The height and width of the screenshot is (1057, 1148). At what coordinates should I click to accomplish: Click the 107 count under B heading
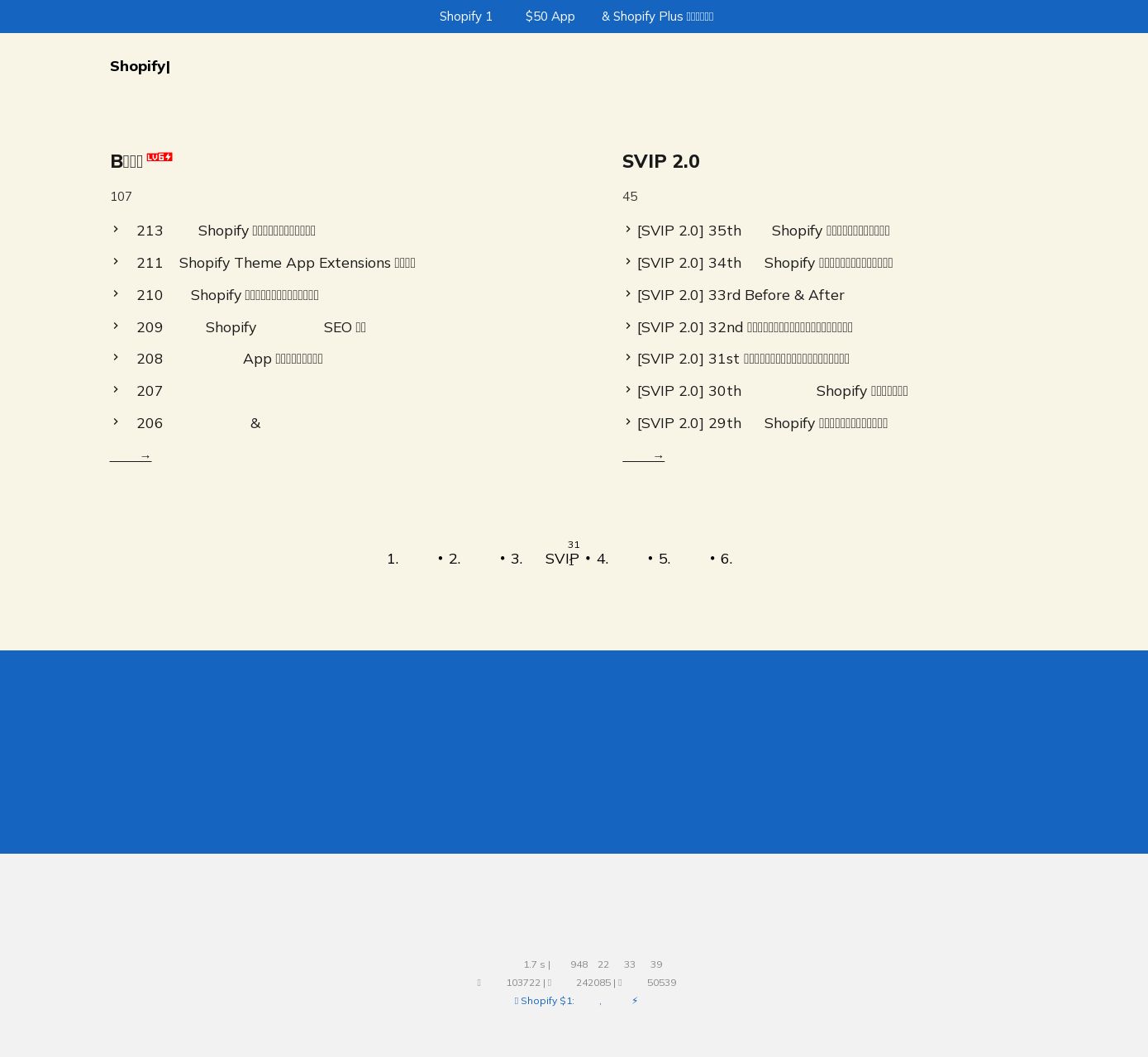click(x=121, y=197)
